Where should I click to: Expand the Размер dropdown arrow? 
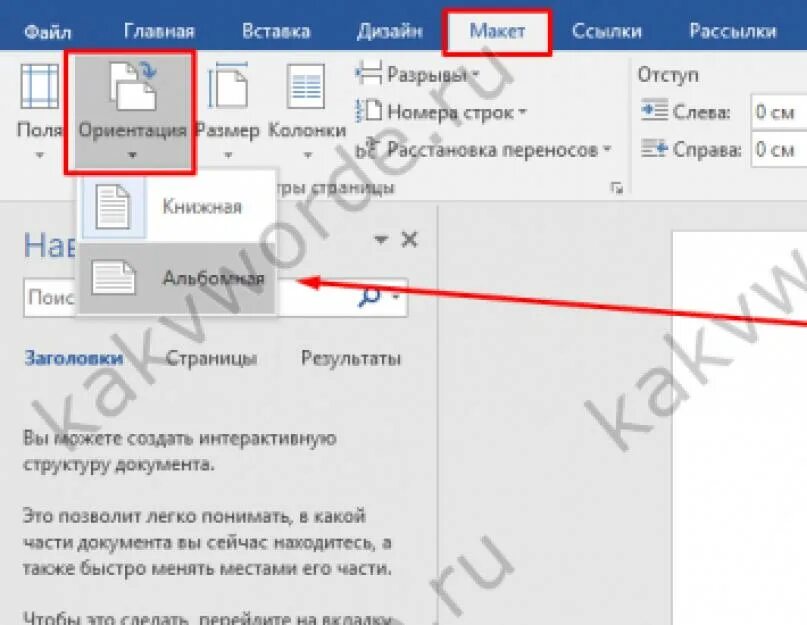pyautogui.click(x=228, y=154)
